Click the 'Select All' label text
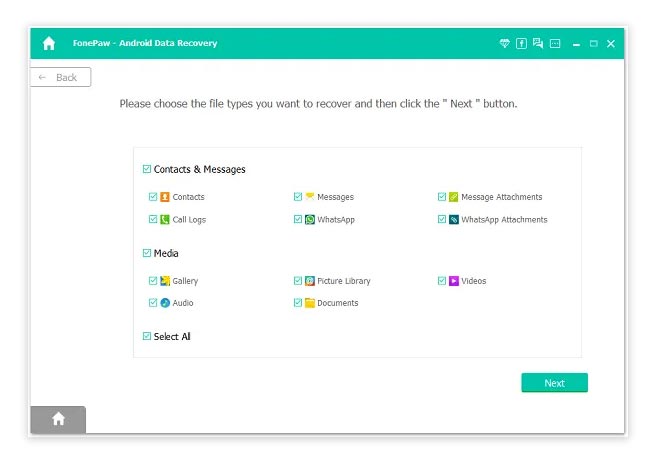This screenshot has width=648, height=453. tap(172, 336)
